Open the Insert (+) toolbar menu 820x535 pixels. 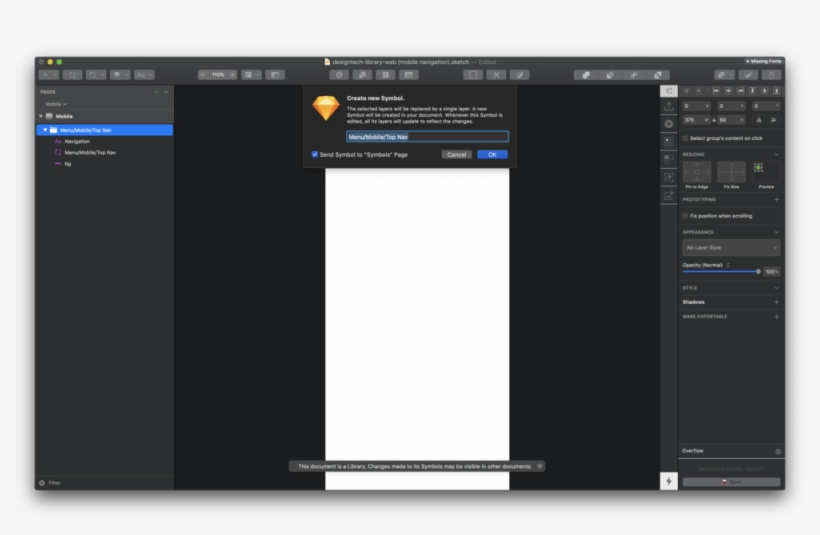click(48, 75)
